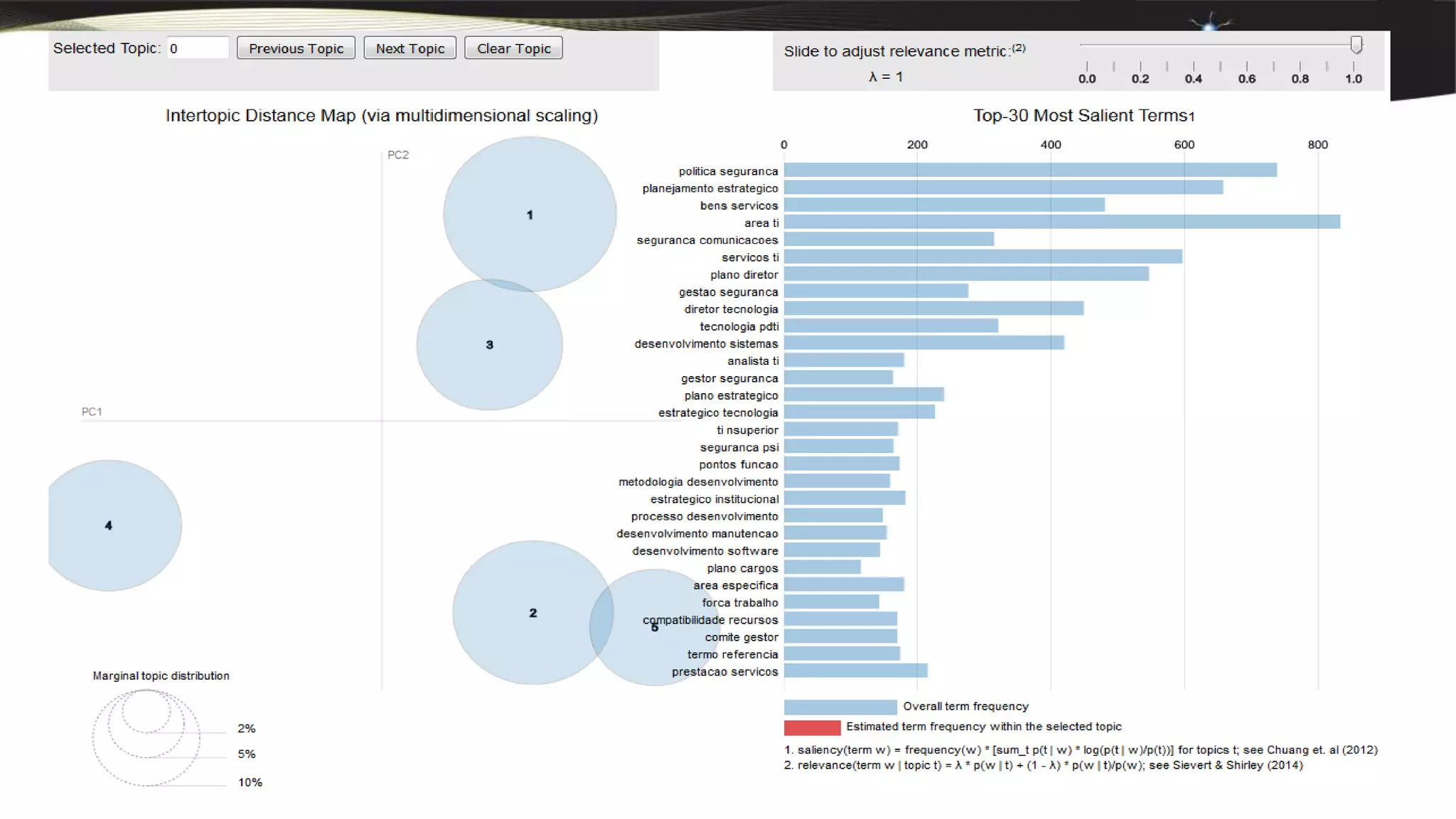The width and height of the screenshot is (1456, 819).
Task: Click the 'planejamento estrategico' bar
Action: [x=1003, y=188]
